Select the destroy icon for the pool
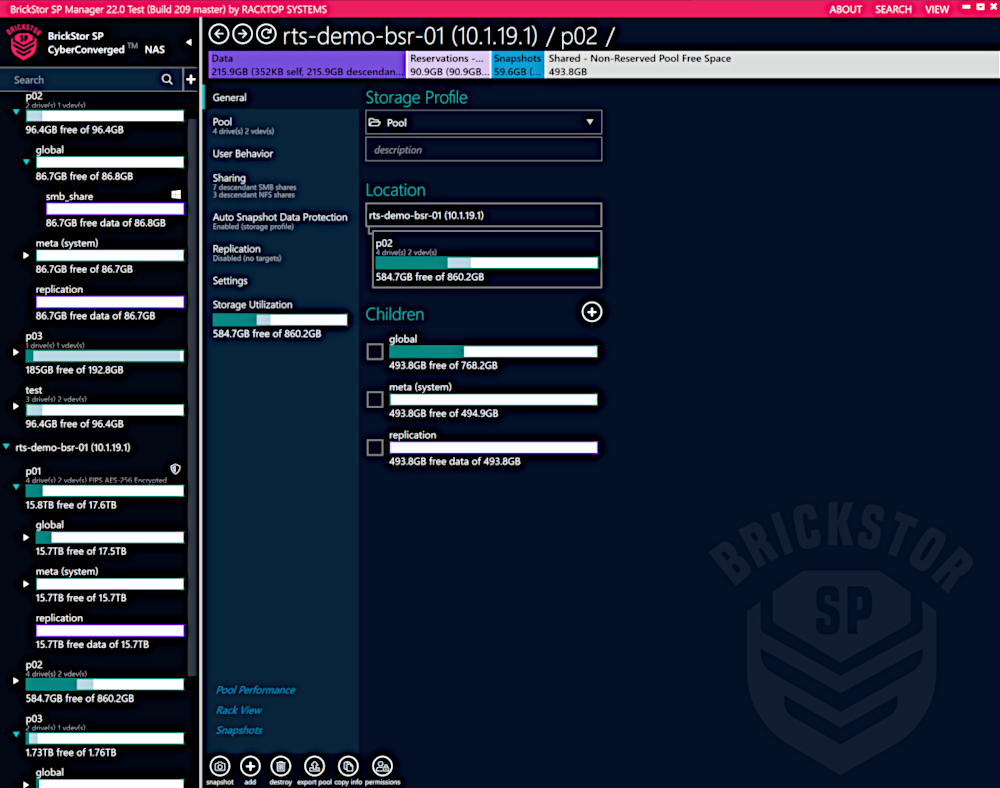This screenshot has width=1000, height=788. 281,767
